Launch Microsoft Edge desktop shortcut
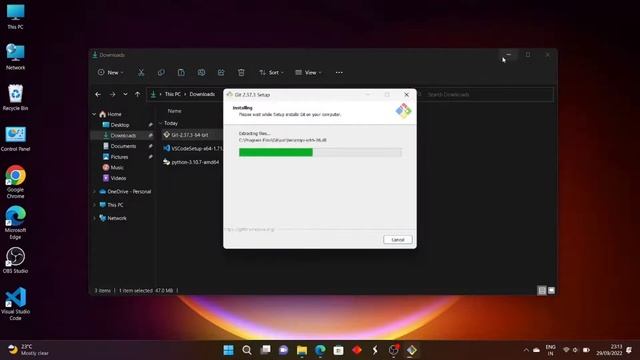The height and width of the screenshot is (360, 640). pos(15,222)
